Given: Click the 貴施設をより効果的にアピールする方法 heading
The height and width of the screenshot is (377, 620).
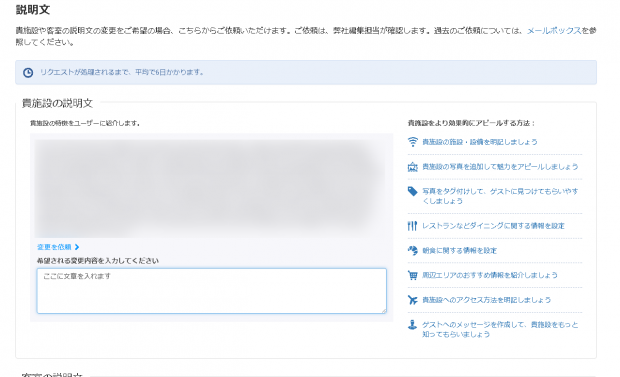Looking at the screenshot, I should pos(471,123).
